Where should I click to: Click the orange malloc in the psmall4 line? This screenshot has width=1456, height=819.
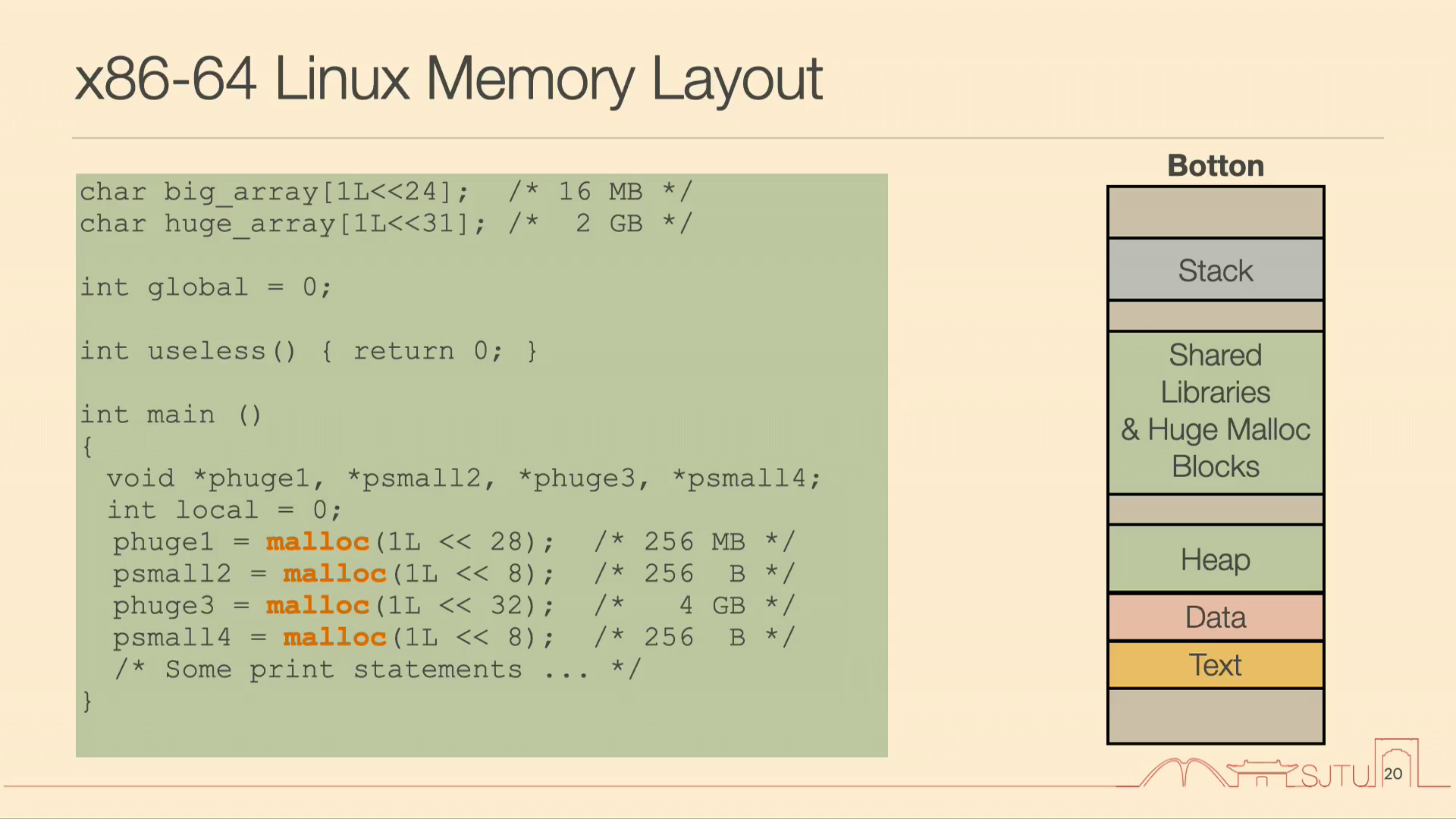point(335,638)
